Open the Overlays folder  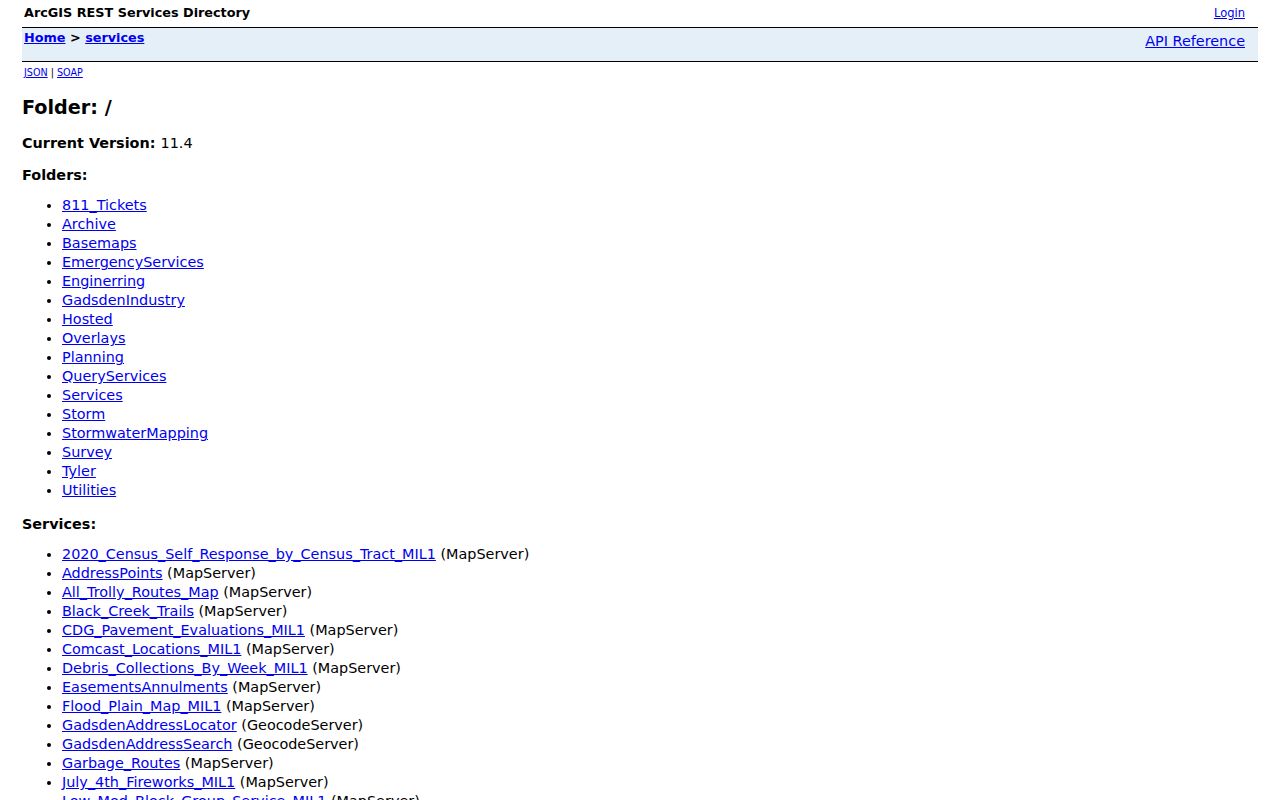tap(94, 338)
